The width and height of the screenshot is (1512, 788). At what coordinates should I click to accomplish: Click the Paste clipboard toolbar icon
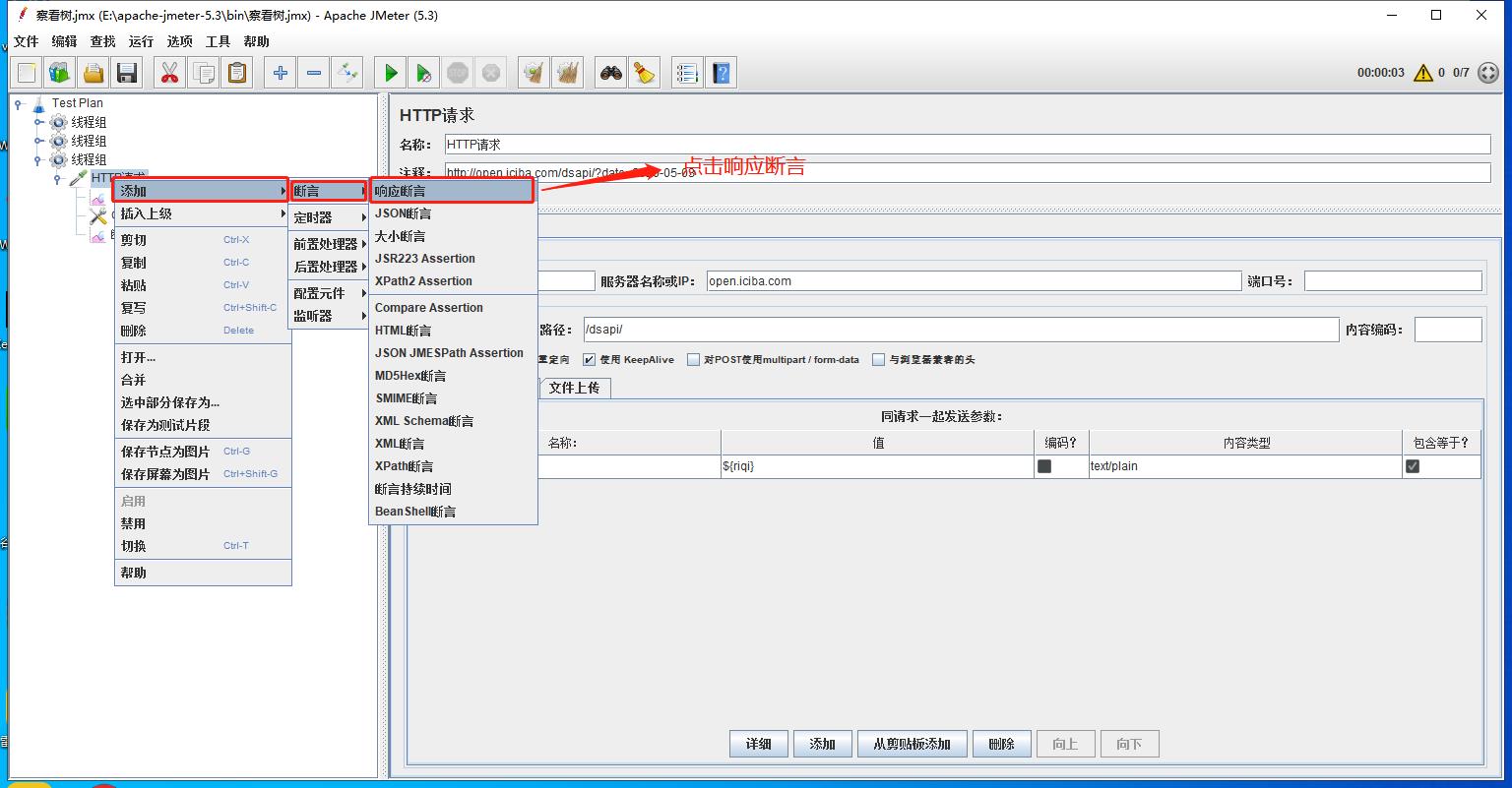pos(237,73)
